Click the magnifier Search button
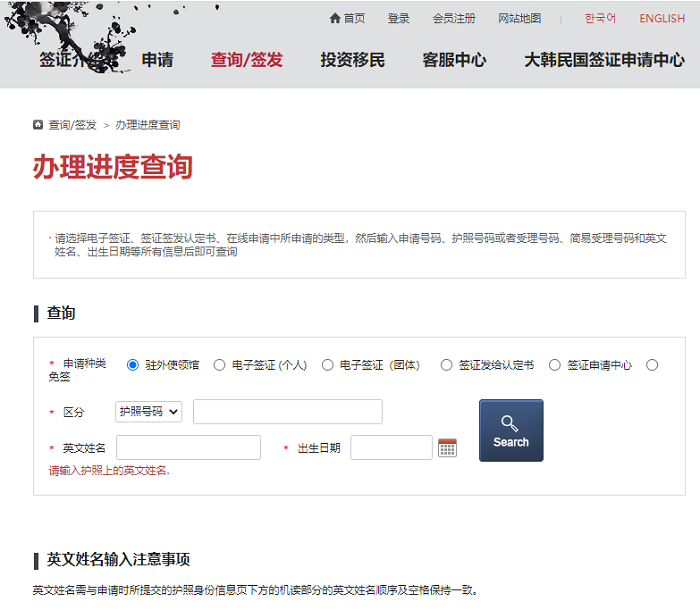 [511, 430]
